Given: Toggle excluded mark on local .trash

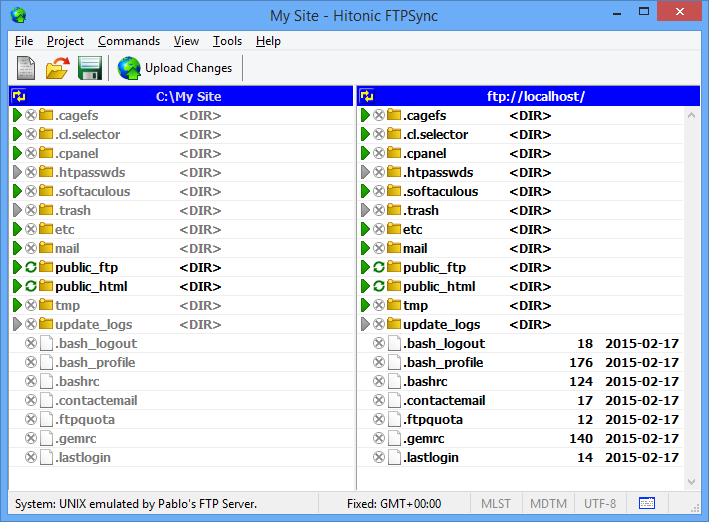Looking at the screenshot, I should 31,210.
